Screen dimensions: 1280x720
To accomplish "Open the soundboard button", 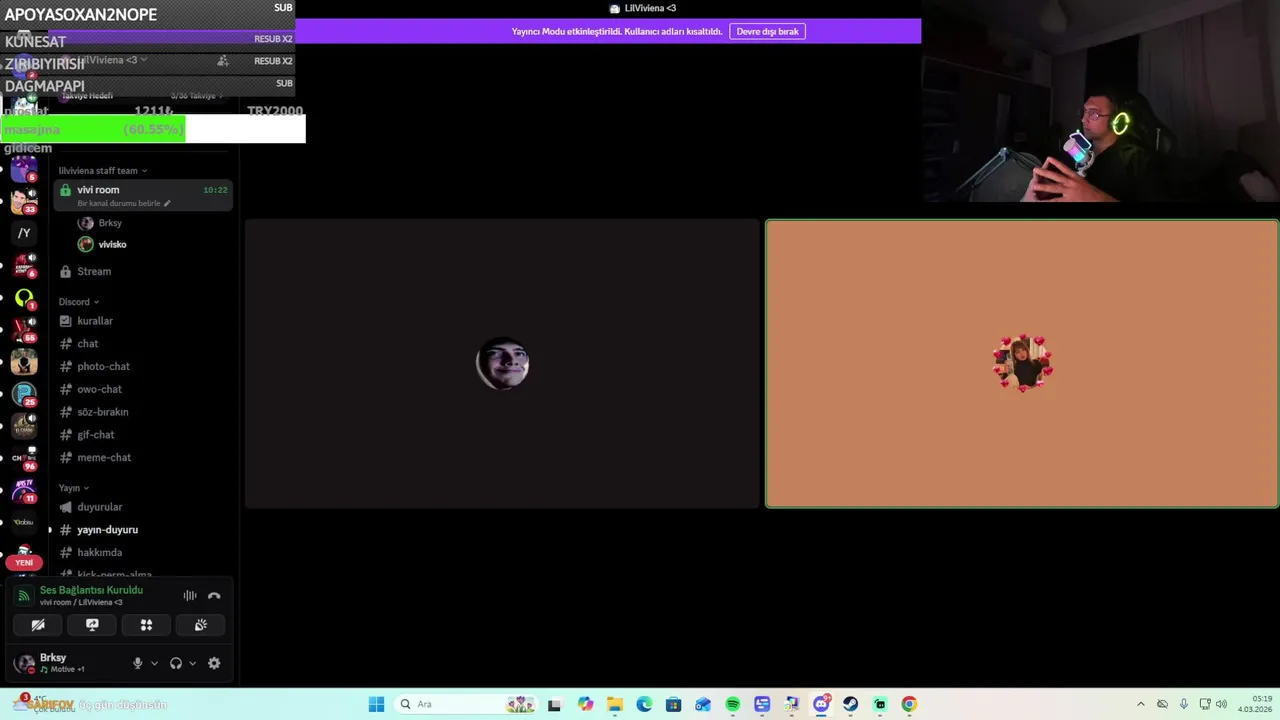I will tap(200, 625).
